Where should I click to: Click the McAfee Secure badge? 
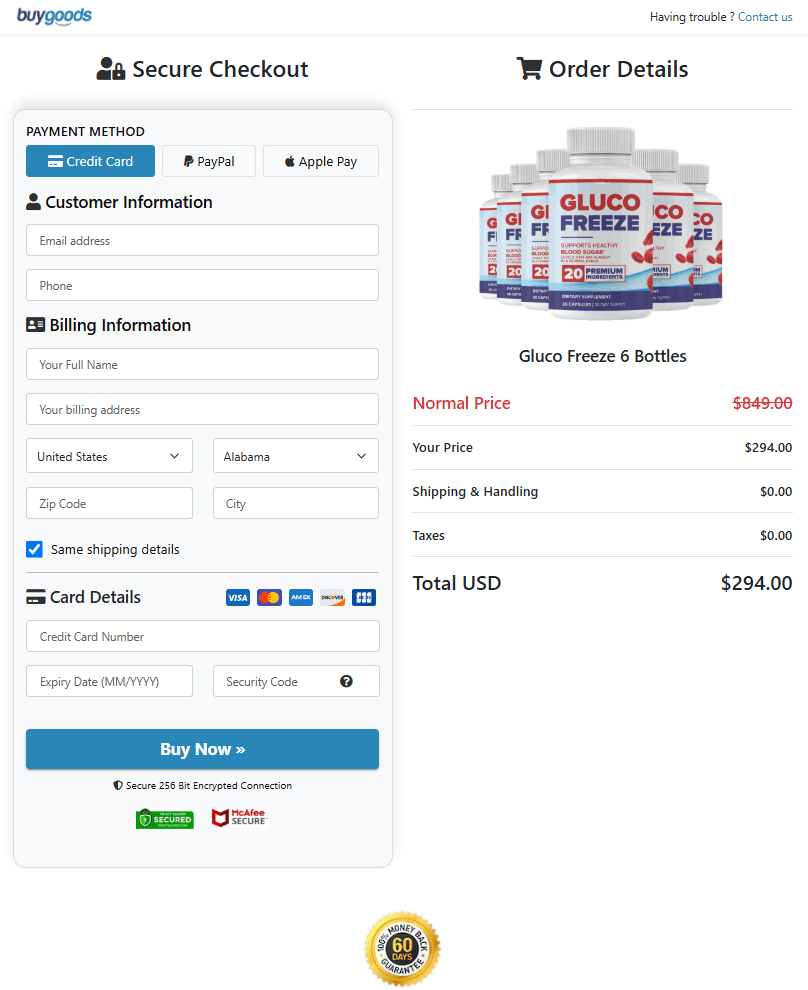(239, 818)
